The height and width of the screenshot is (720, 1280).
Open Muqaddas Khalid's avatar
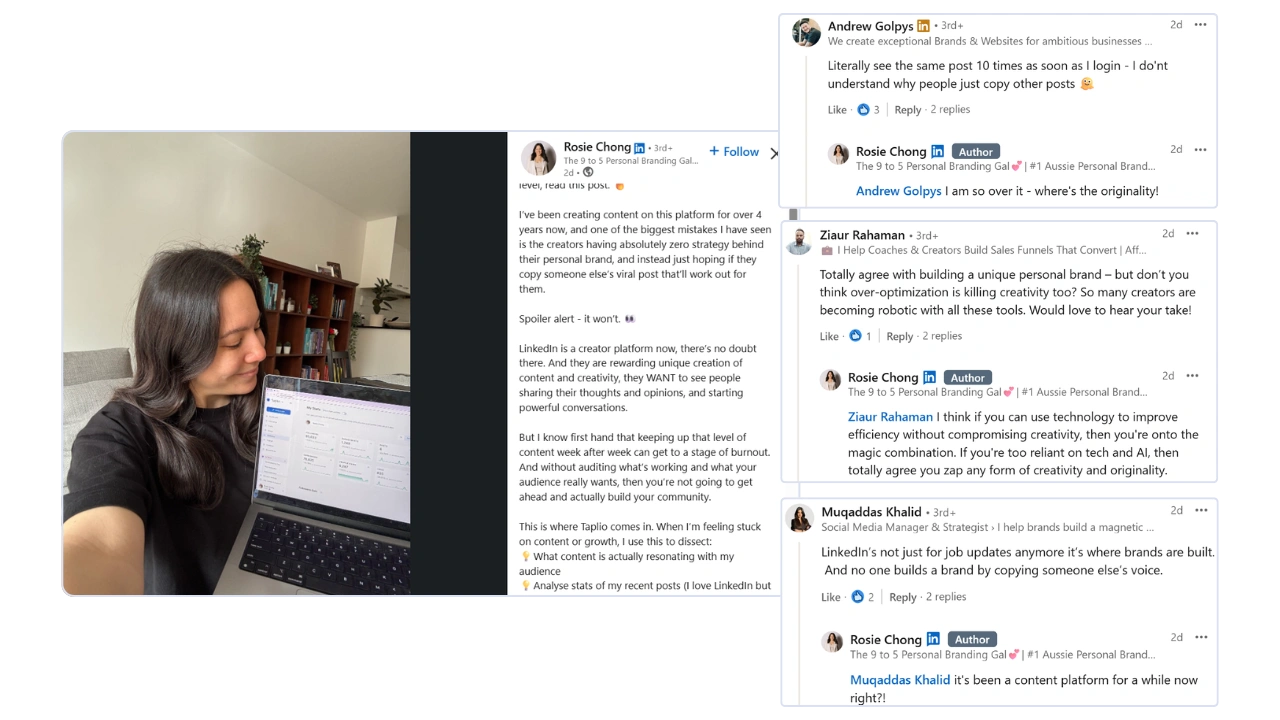click(800, 519)
